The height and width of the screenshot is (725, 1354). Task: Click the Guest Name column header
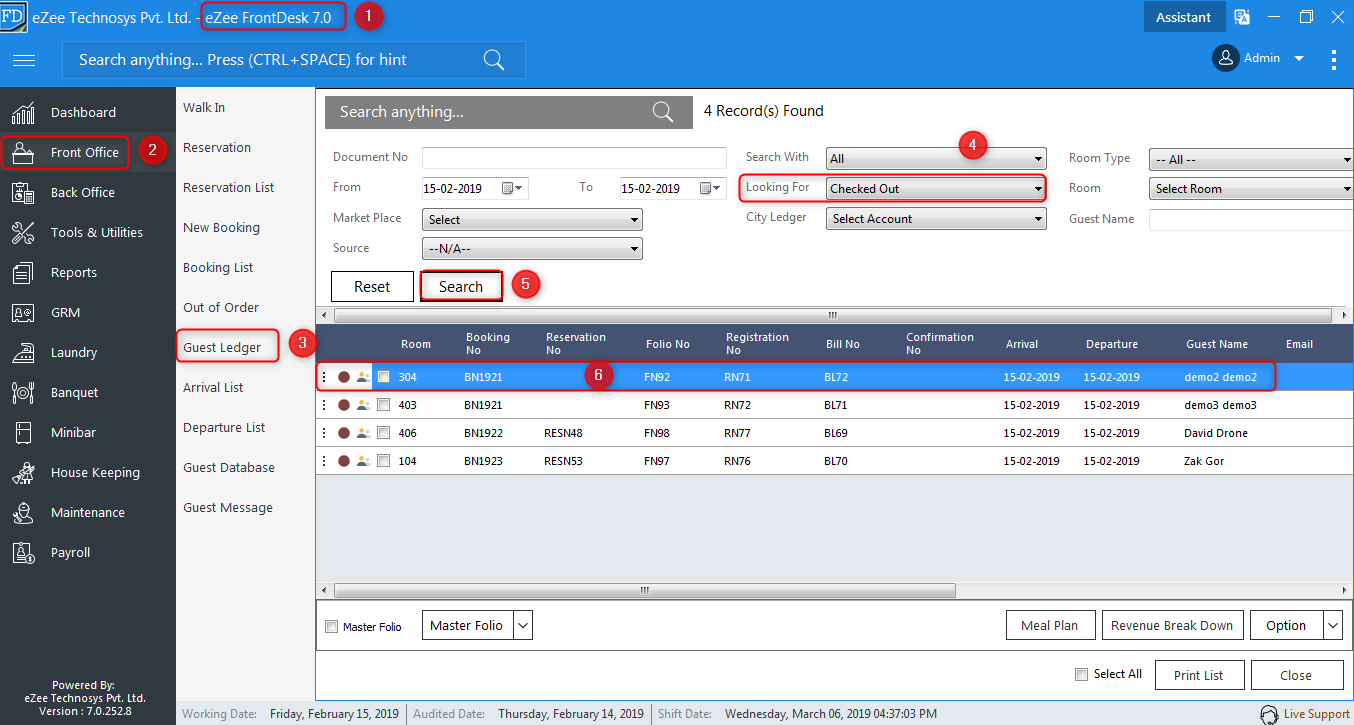pos(1217,344)
